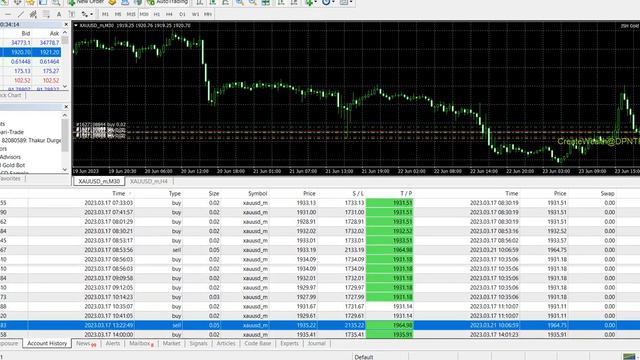Viewport: 640px width, 360px height.
Task: Switch chart to bar chart style
Action: (200, 2)
